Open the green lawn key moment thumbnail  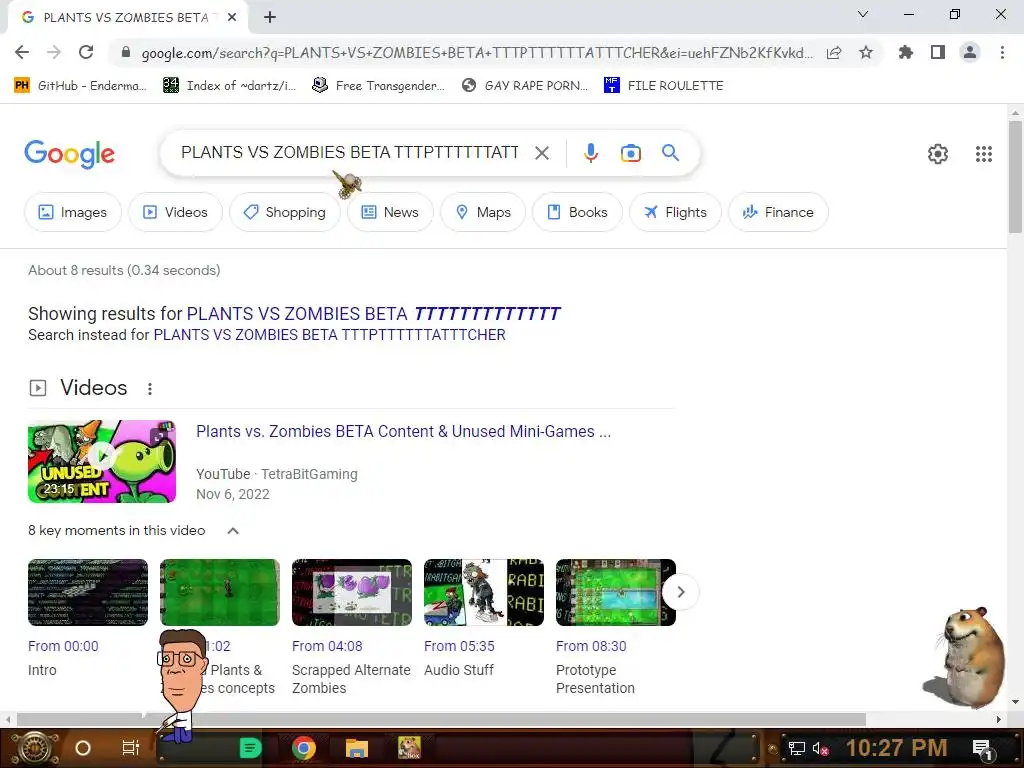[219, 592]
